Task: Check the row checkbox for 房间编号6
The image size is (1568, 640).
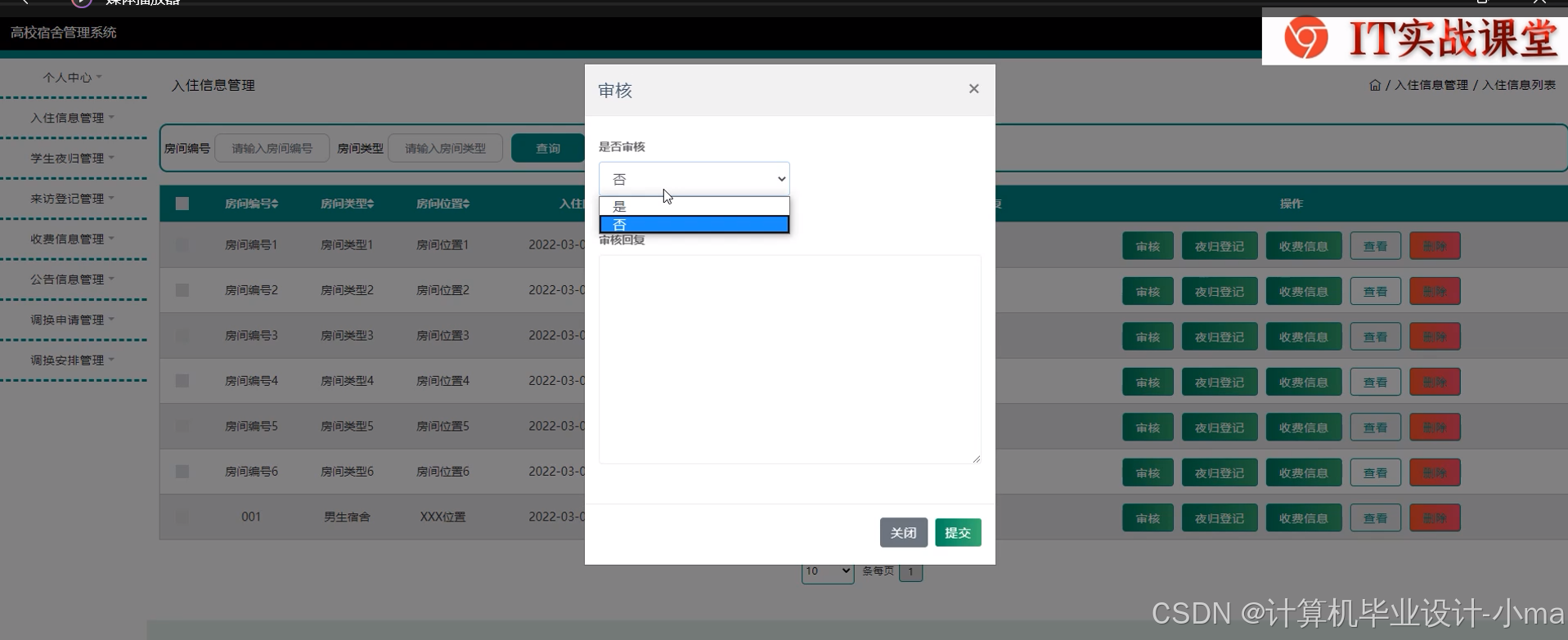Action: pos(182,472)
